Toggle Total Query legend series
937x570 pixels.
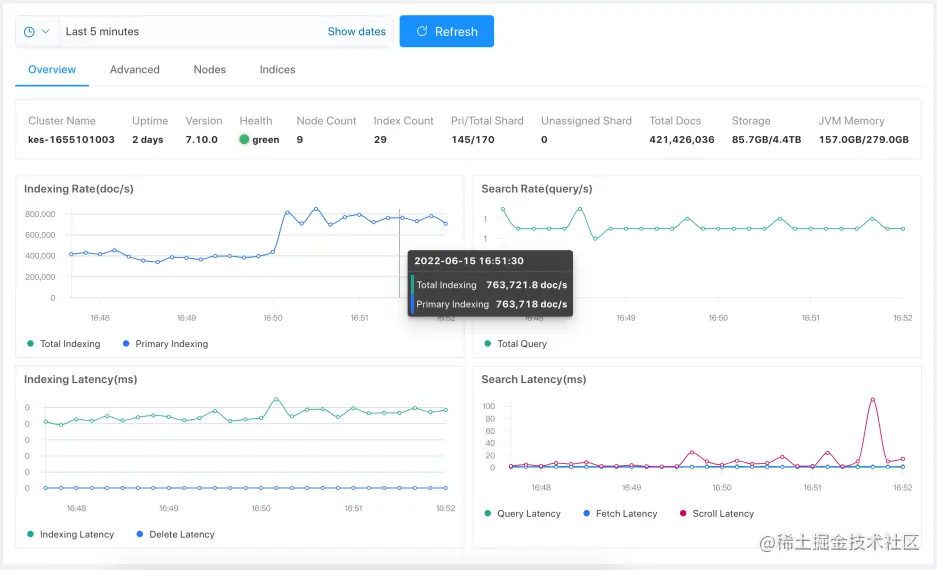click(516, 344)
